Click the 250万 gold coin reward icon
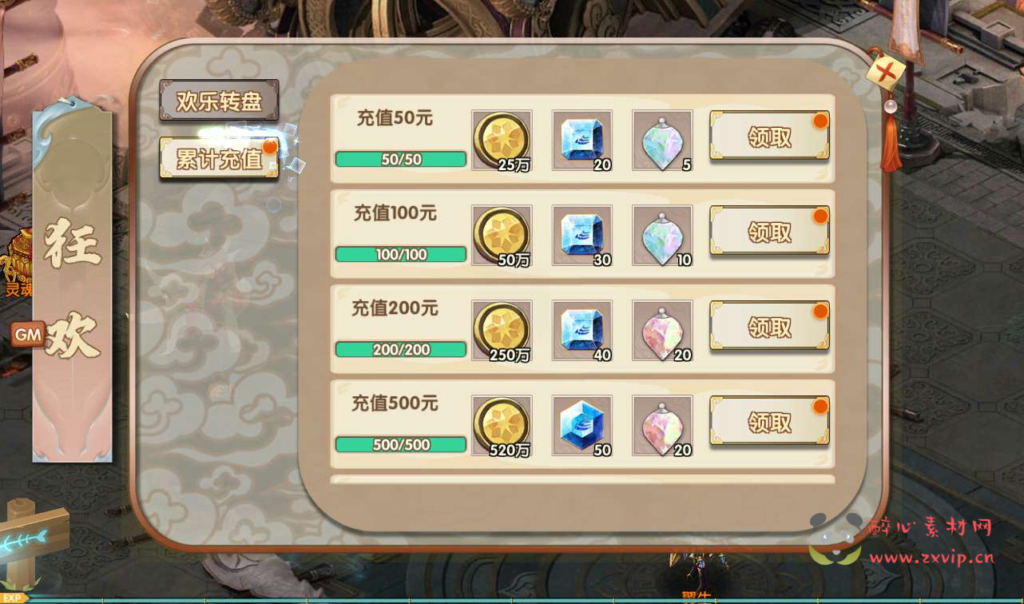The width and height of the screenshot is (1024, 604). point(502,330)
